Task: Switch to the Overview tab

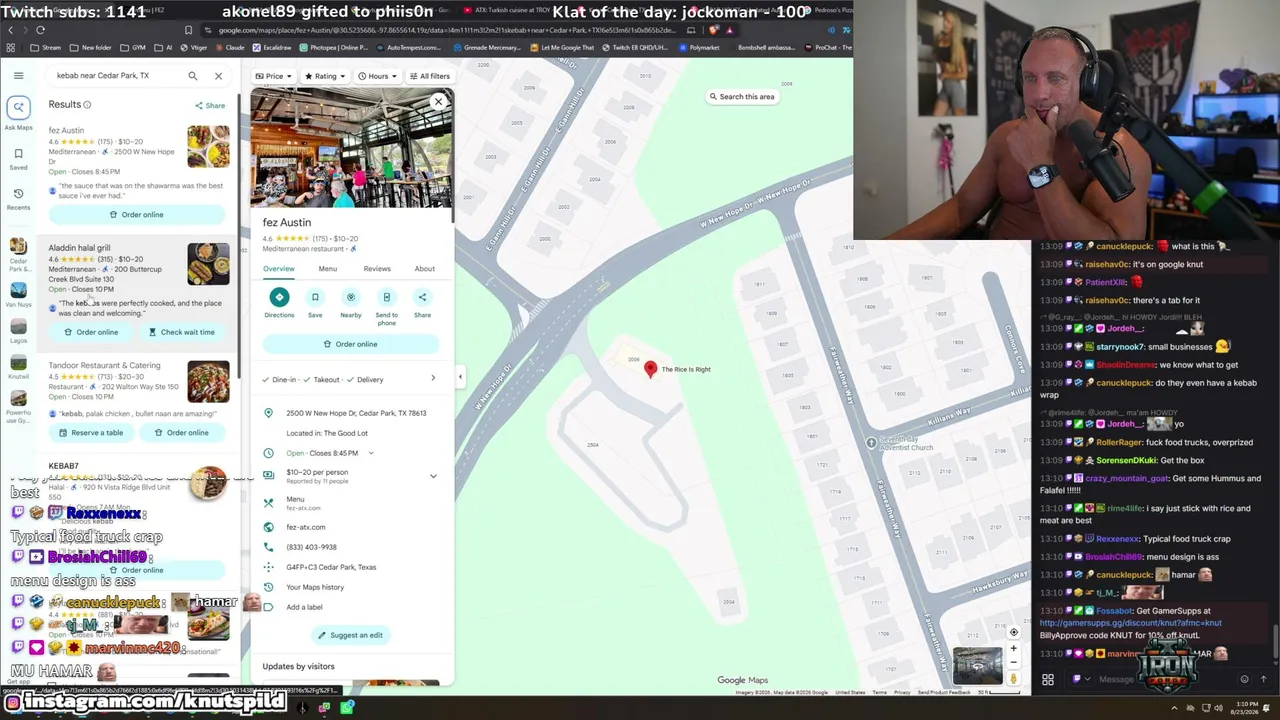Action: (x=279, y=269)
